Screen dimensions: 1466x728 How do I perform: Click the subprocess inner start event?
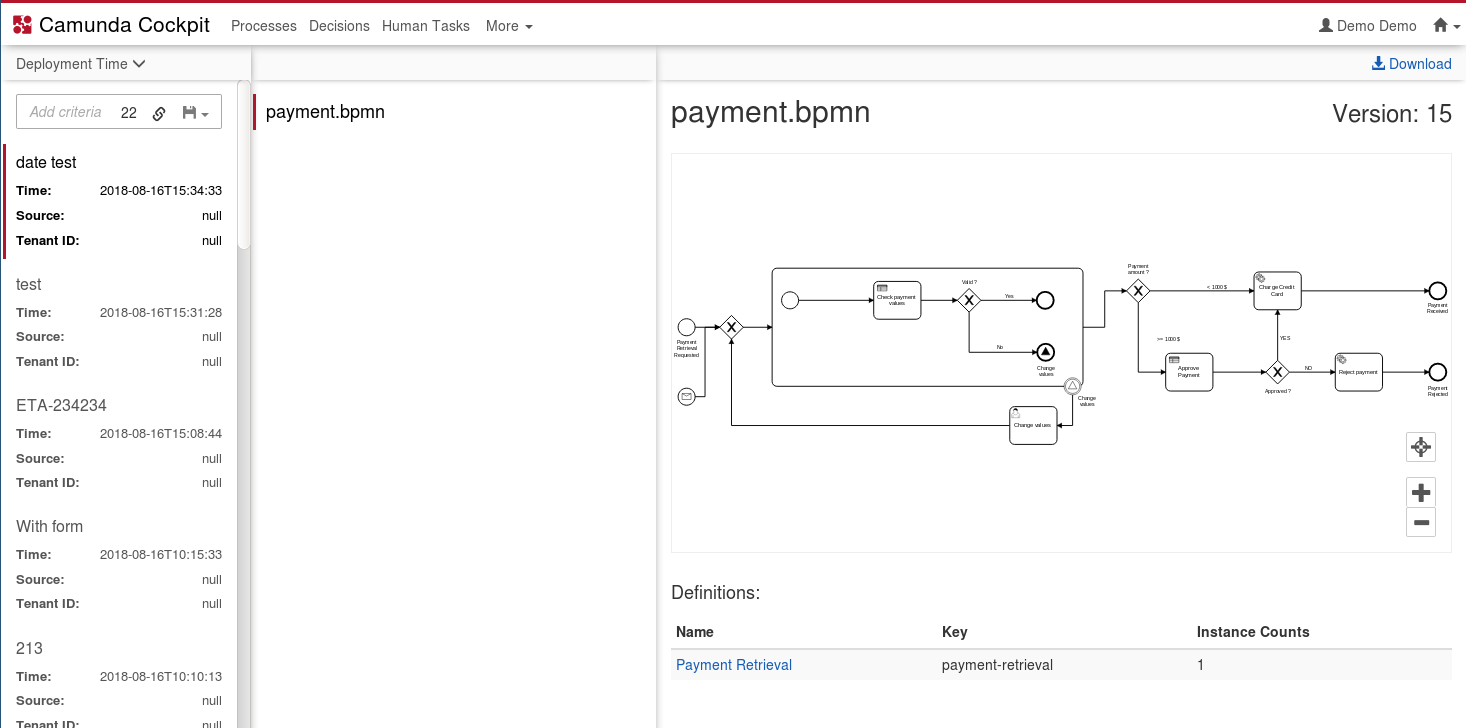pos(790,299)
